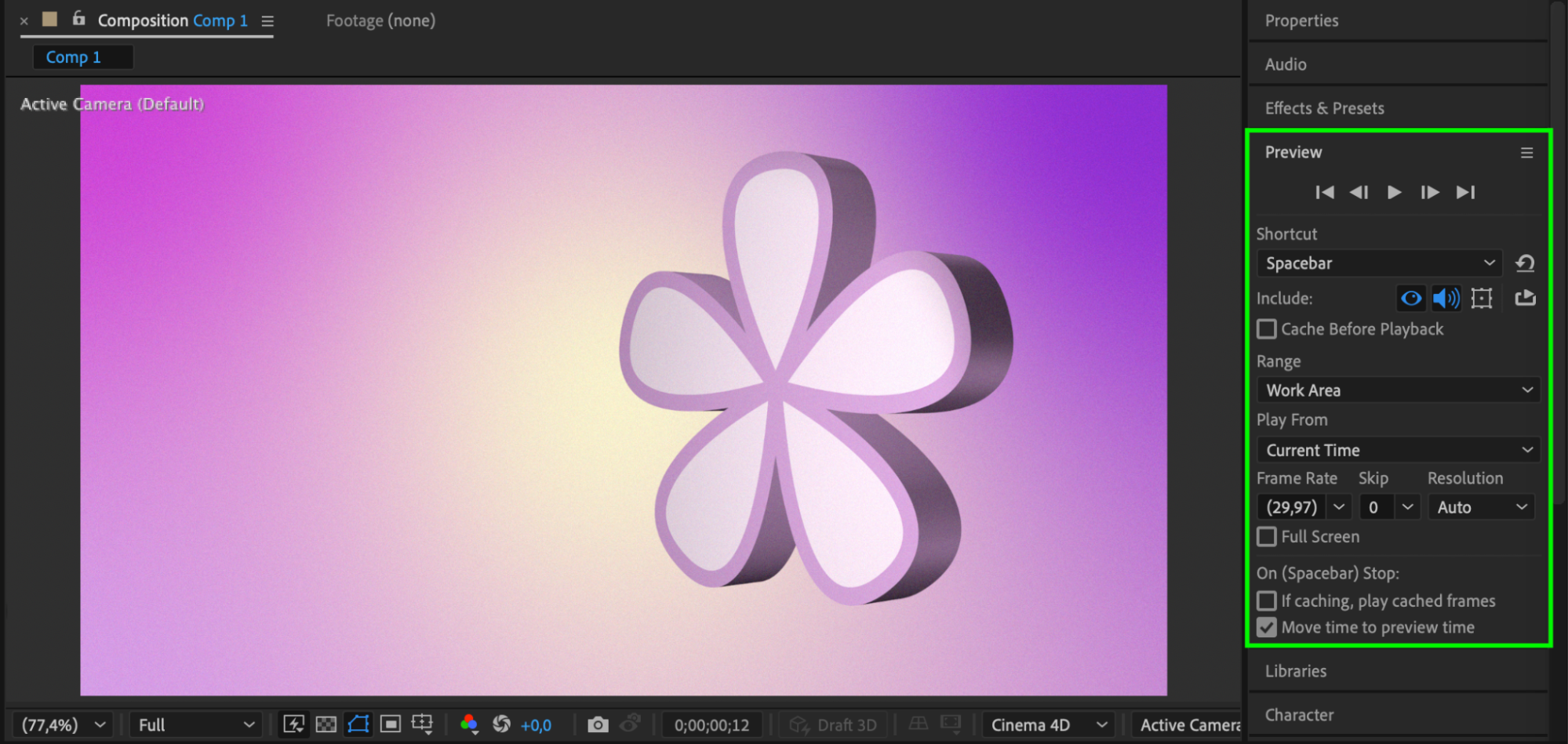Reset the preview shortcut settings
This screenshot has height=744, width=1568.
[x=1525, y=263]
